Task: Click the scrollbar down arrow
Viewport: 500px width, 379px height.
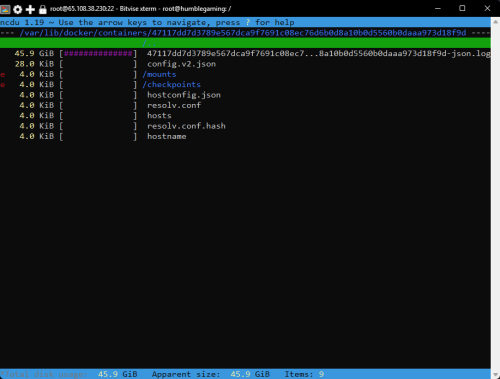Action: click(495, 374)
